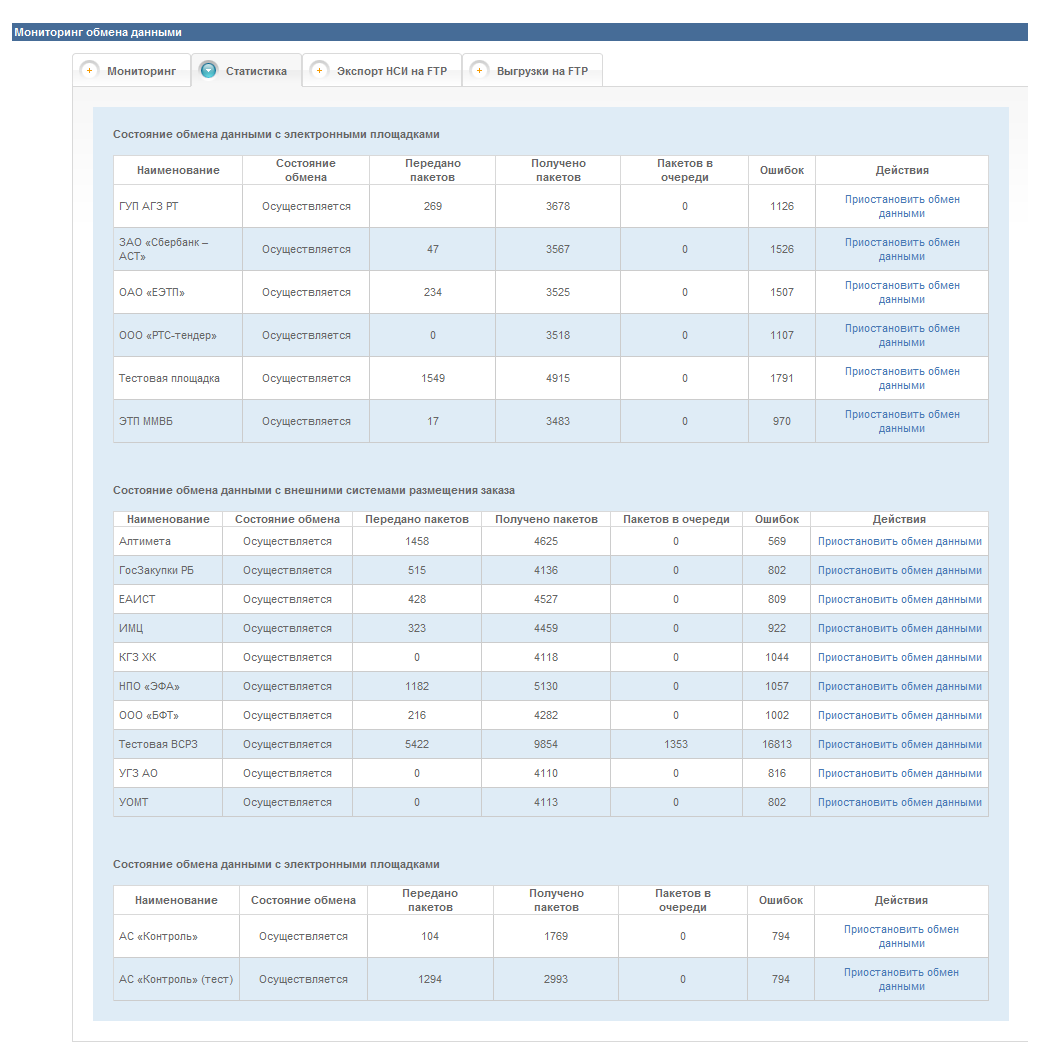The height and width of the screenshot is (1063, 1055).
Task: Select the ГУП АГЗ РТ name cell
Action: point(178,206)
